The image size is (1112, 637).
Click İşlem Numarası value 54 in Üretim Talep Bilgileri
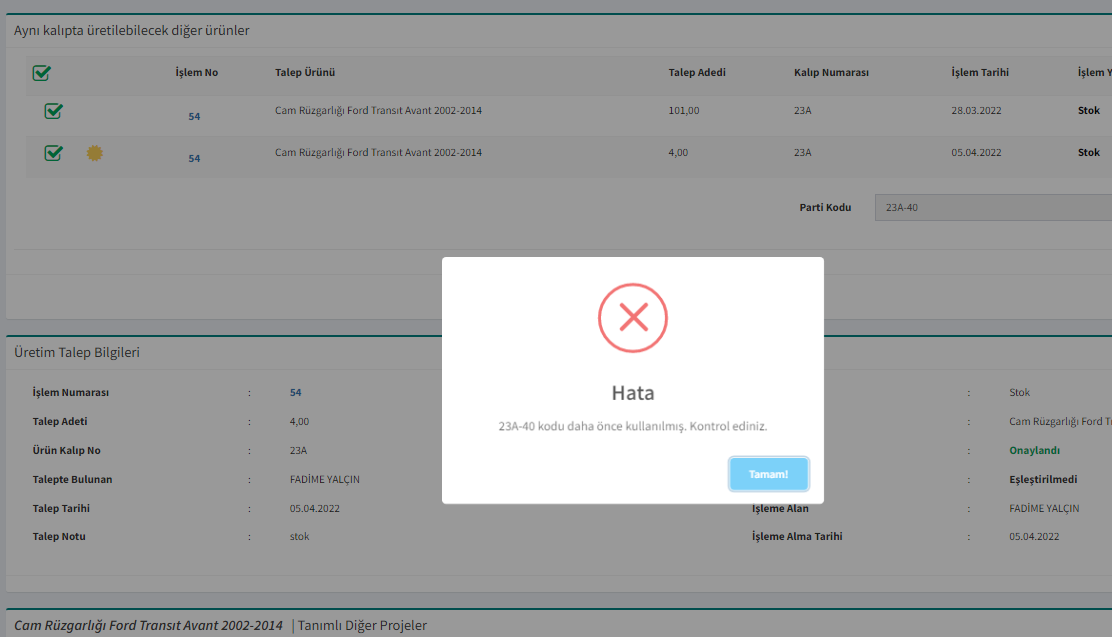(x=295, y=393)
